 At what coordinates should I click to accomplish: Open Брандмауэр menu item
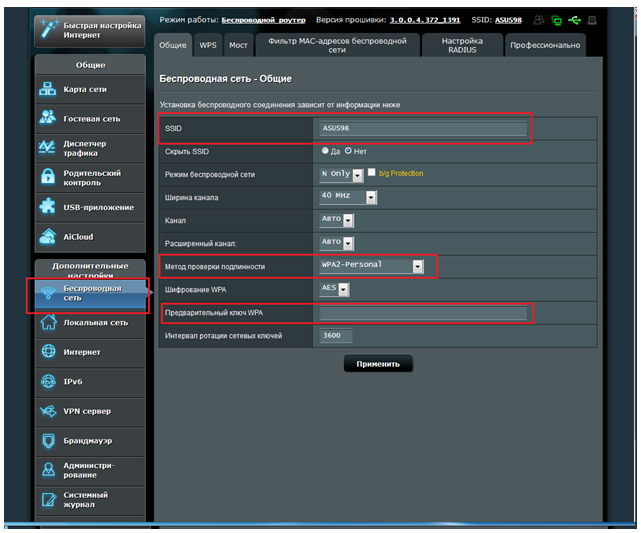90,441
